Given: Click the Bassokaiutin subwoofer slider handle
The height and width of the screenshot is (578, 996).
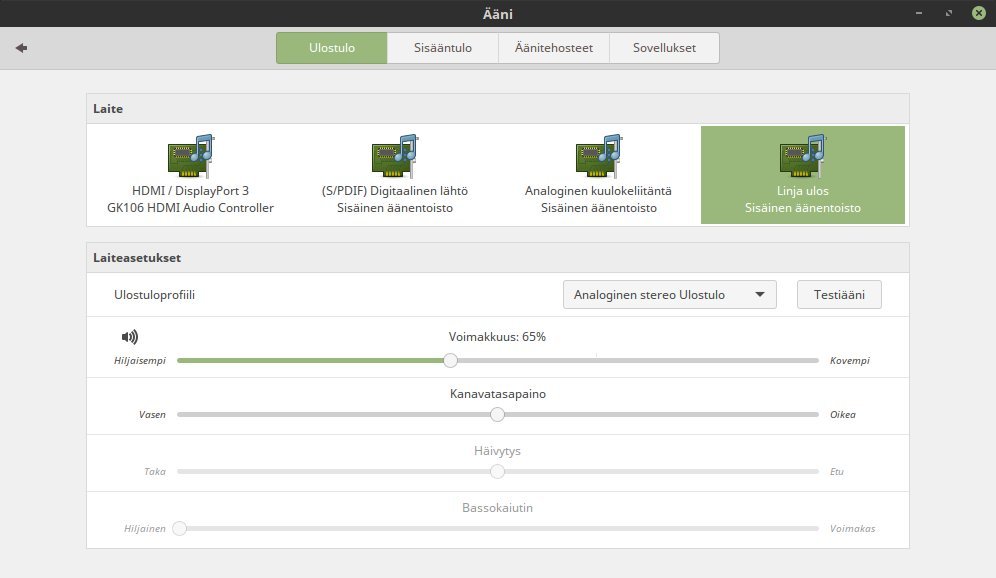Looking at the screenshot, I should (x=179, y=529).
